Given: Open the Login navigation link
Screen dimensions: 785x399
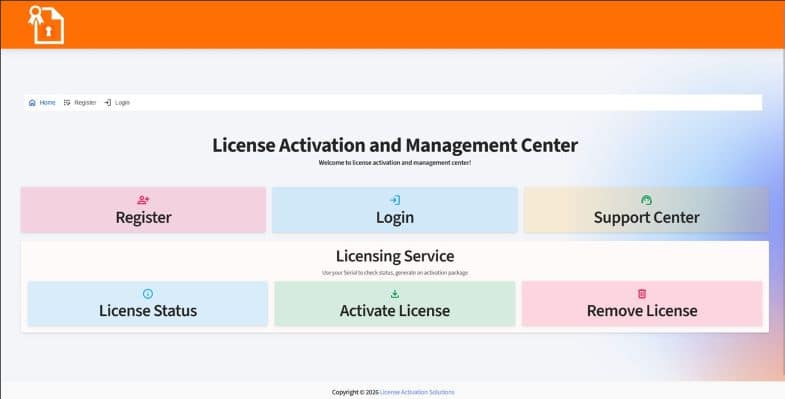Looking at the screenshot, I should pyautogui.click(x=117, y=103).
